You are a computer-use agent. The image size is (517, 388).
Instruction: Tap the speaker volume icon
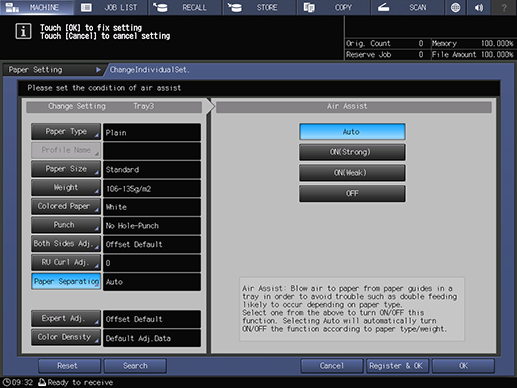(x=479, y=7)
